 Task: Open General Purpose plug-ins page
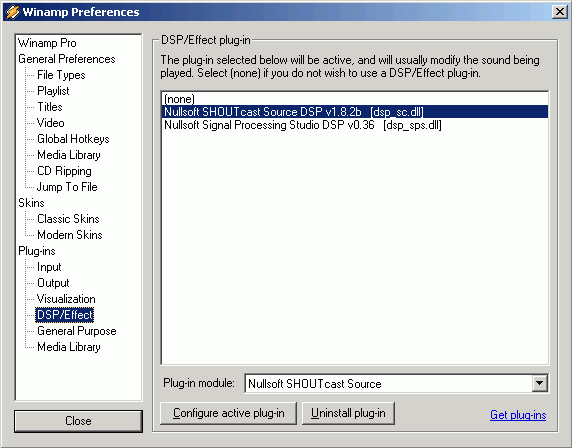(x=77, y=331)
